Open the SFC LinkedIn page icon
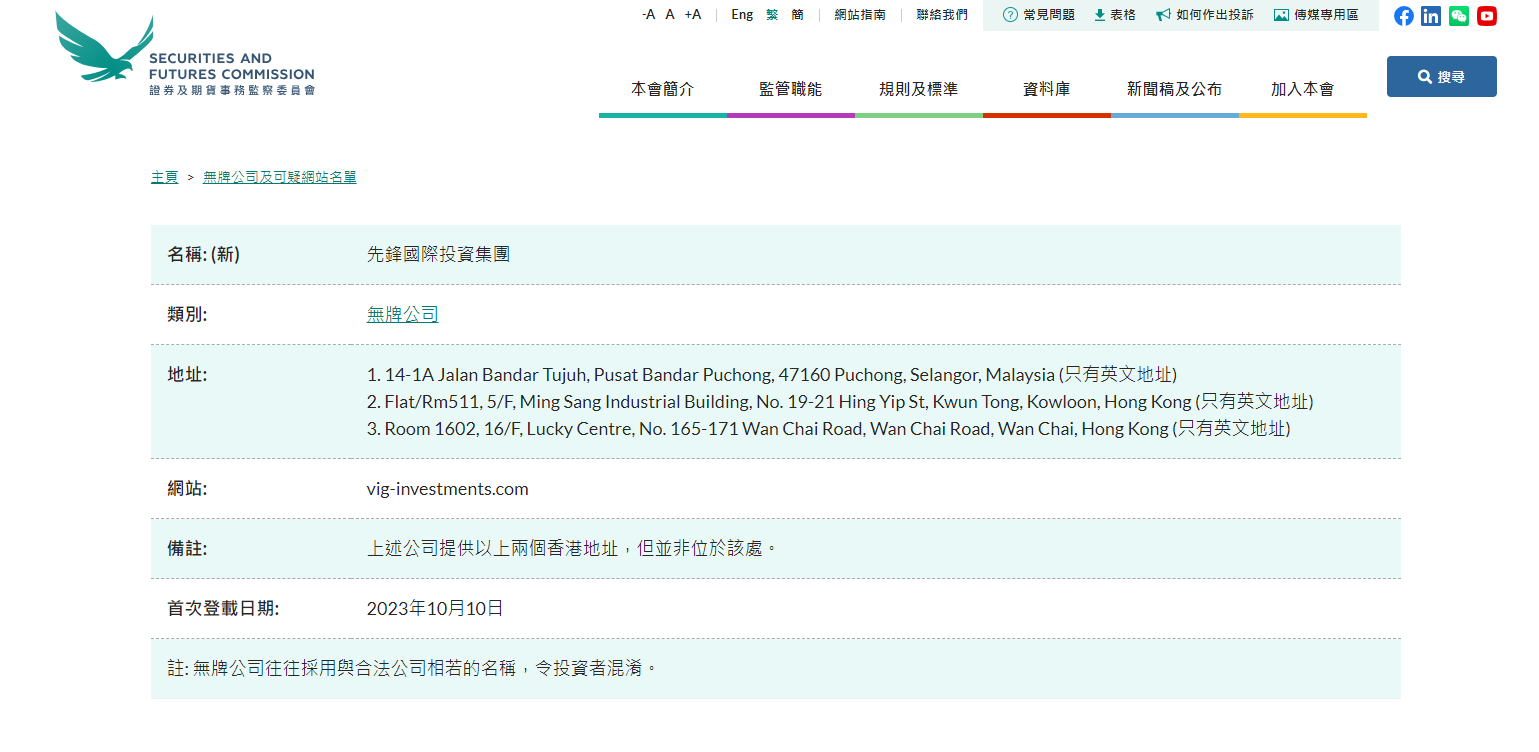This screenshot has height=752, width=1539. pos(1431,16)
